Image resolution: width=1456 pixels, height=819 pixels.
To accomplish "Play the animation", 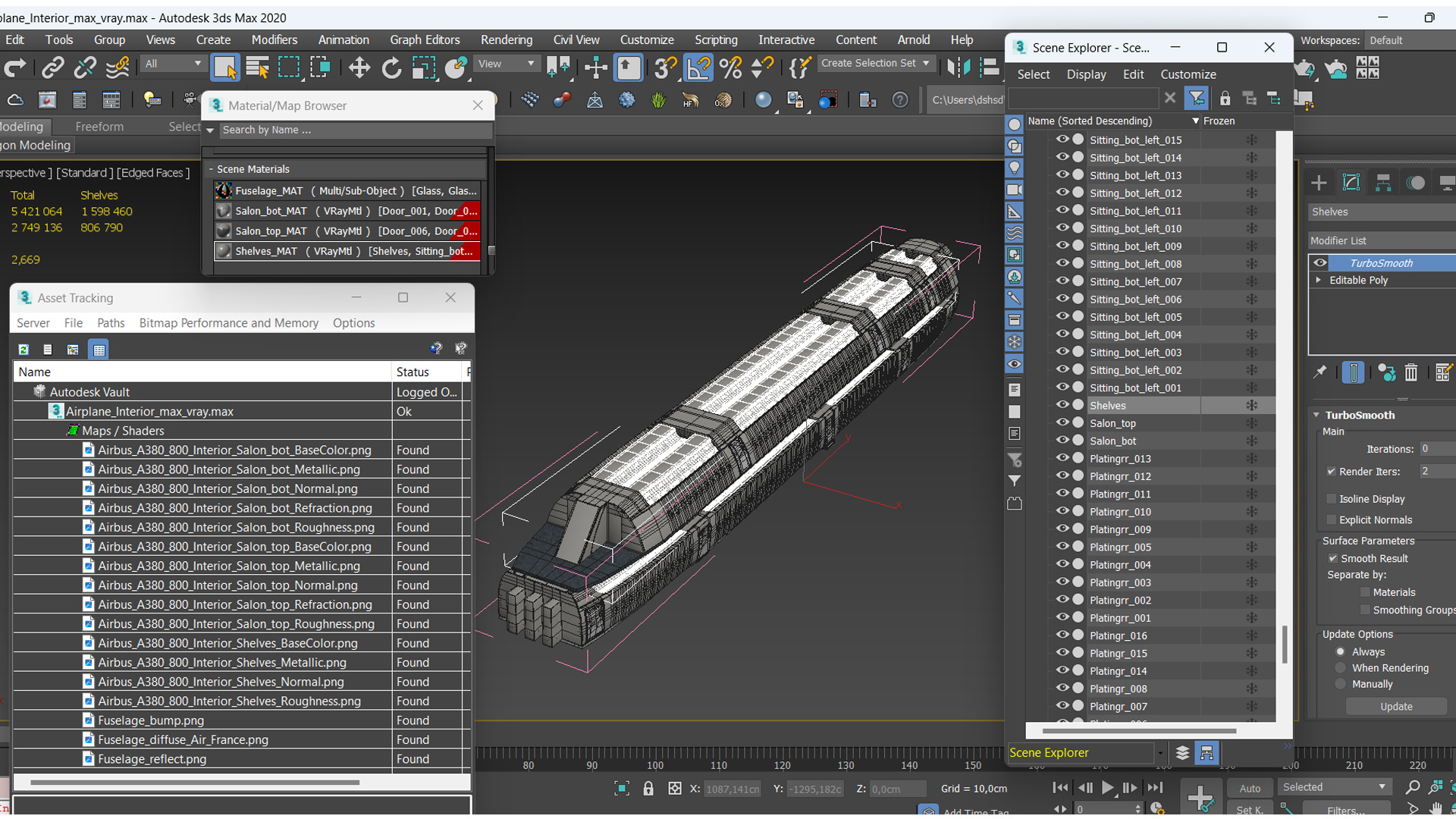I will click(1107, 788).
